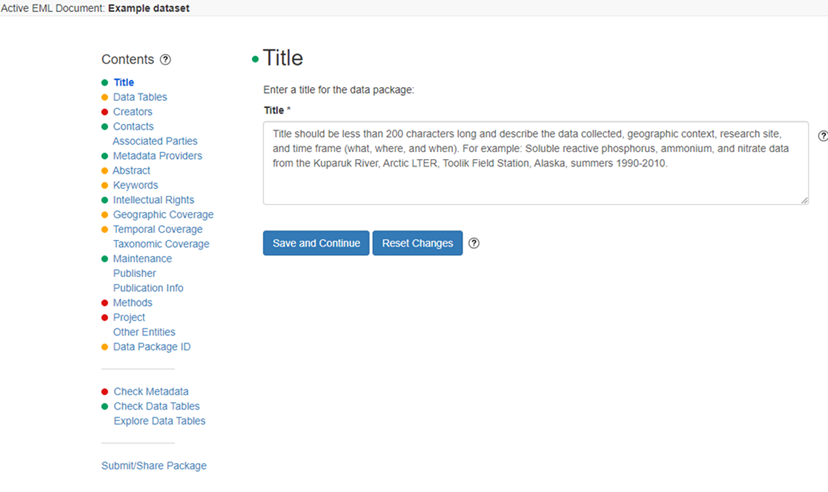Open the Title section in Contents
828x492 pixels.
(124, 82)
